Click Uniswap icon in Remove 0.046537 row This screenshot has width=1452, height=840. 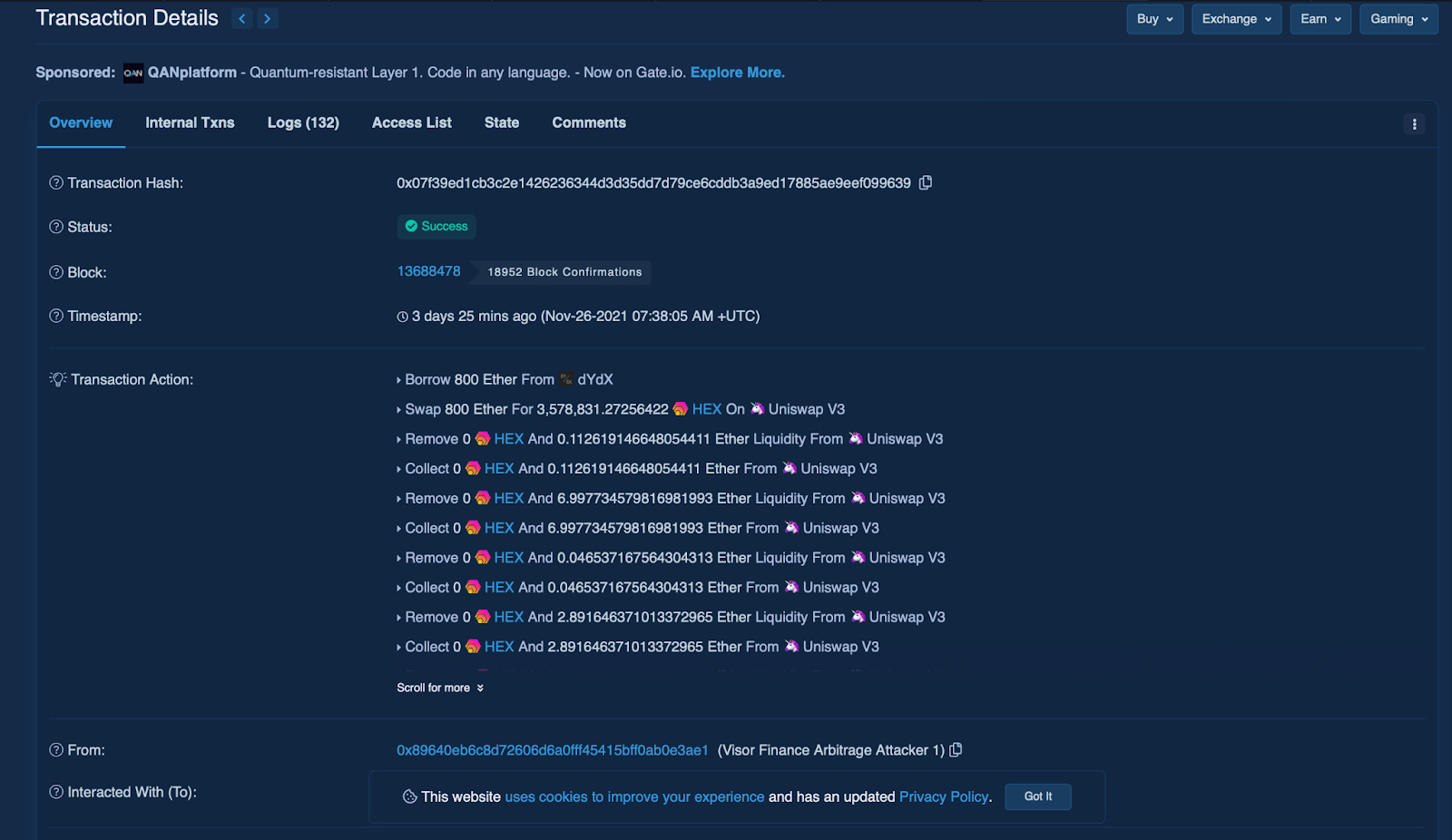(x=858, y=558)
